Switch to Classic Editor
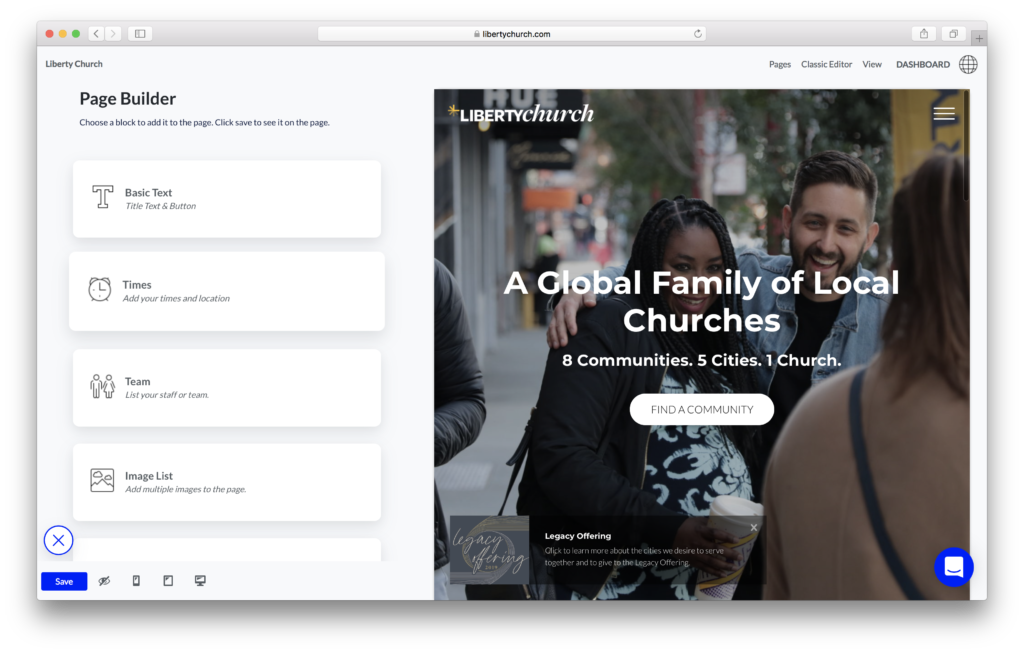 click(826, 64)
